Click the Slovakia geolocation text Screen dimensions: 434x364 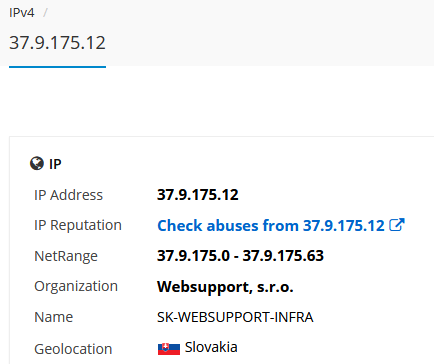click(x=211, y=347)
